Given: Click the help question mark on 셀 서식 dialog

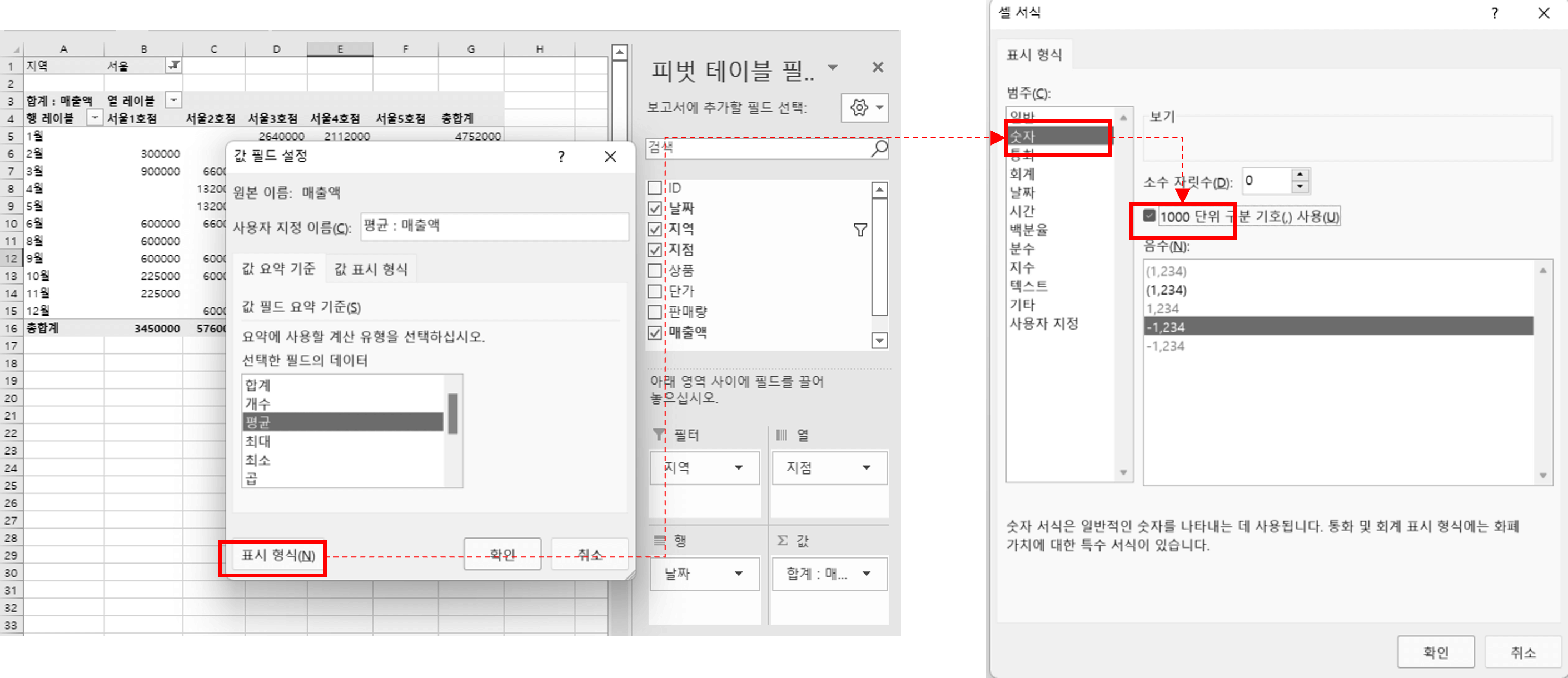Looking at the screenshot, I should 1494,13.
